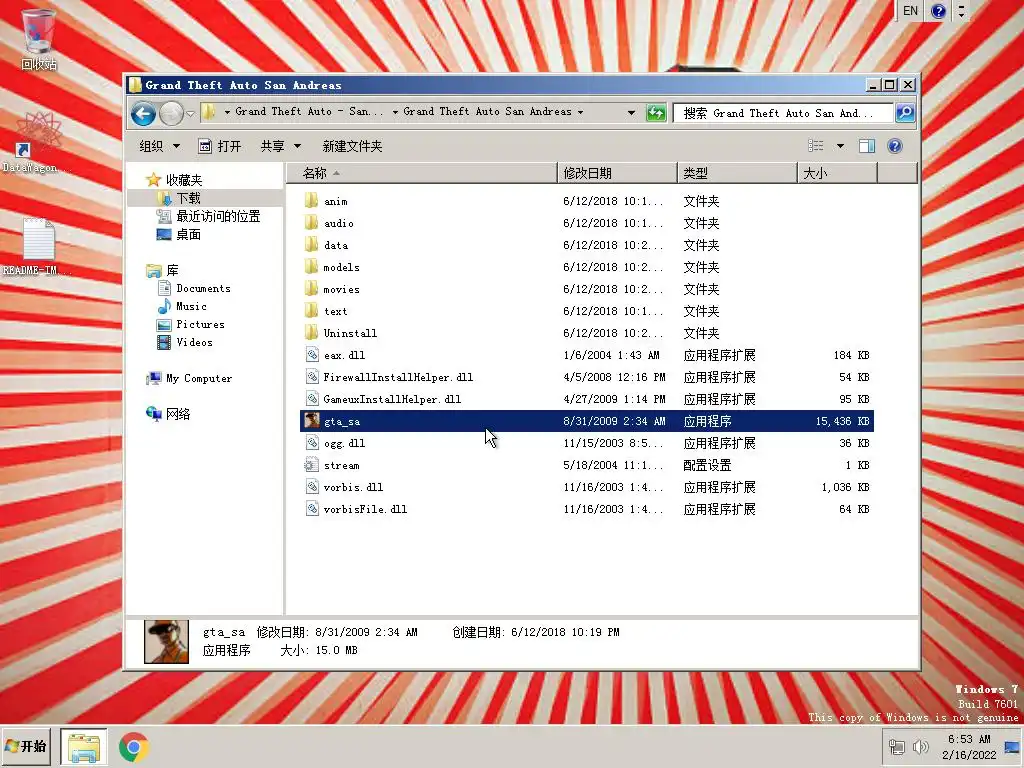Click the search magnifier button
Viewport: 1024px width, 768px height.
(x=904, y=113)
